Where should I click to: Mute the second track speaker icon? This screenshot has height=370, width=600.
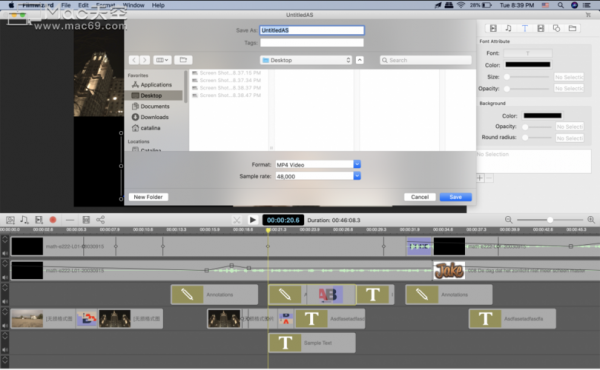coord(5,277)
